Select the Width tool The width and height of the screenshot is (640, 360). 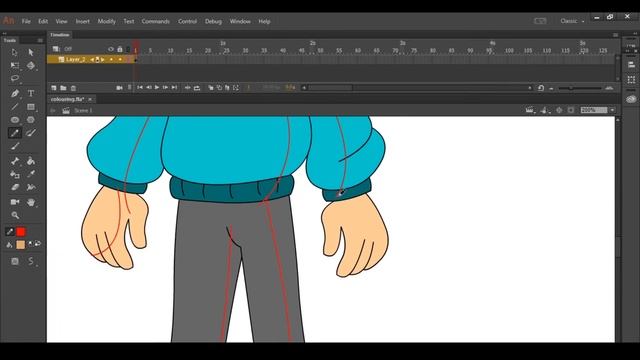[31, 187]
